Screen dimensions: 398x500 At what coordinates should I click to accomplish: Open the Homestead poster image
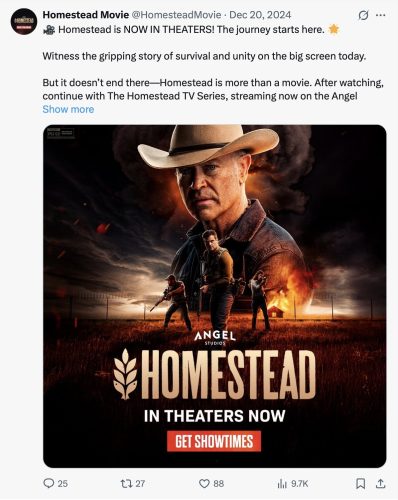[215, 296]
